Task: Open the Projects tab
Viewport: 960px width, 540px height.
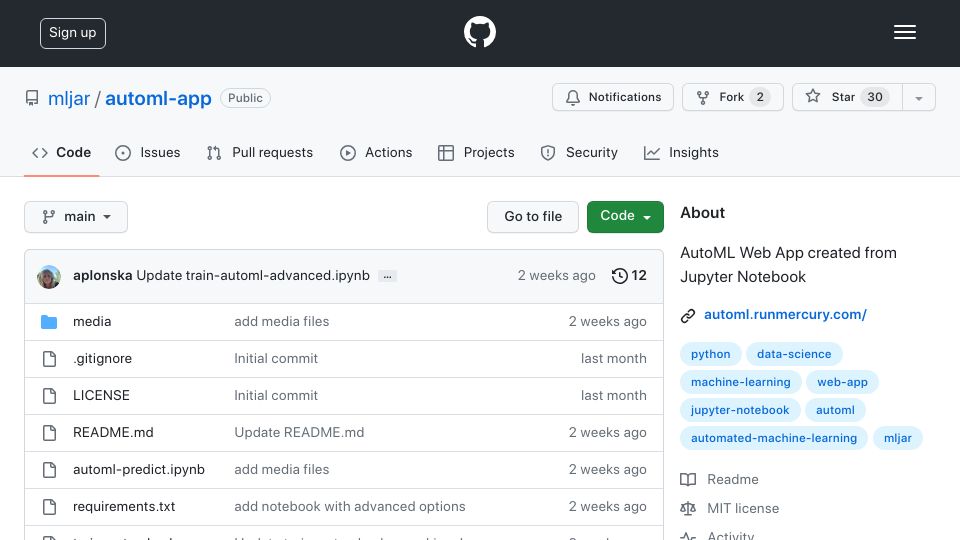Action: click(476, 152)
